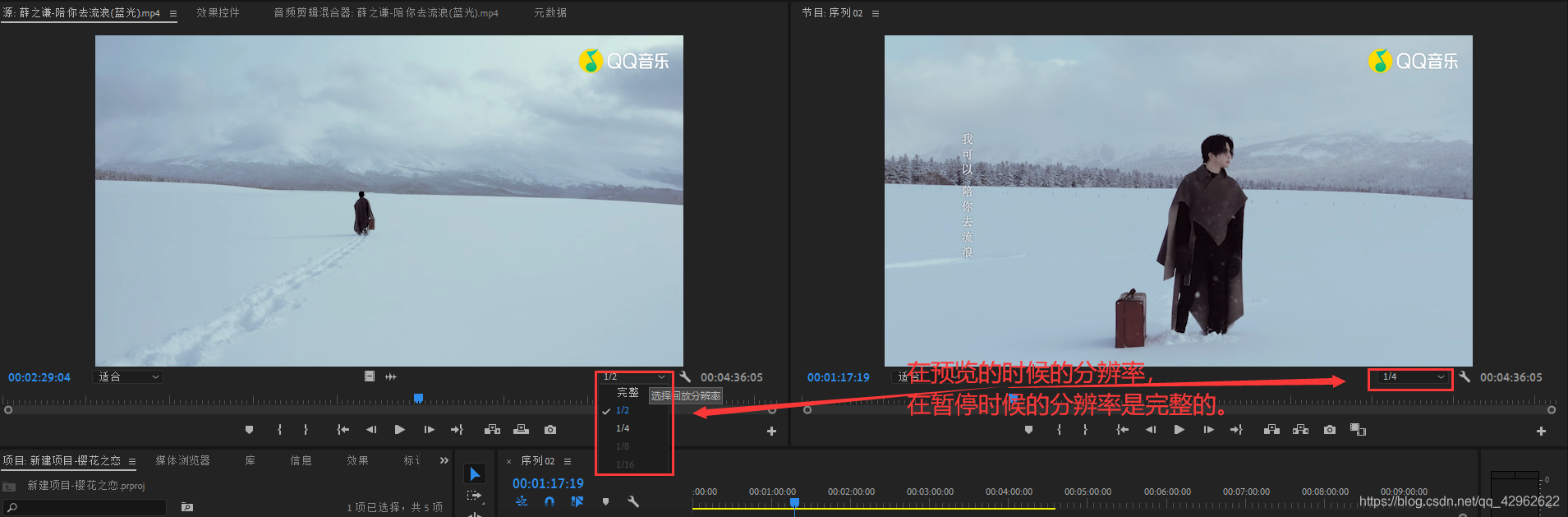Image resolution: width=1568 pixels, height=517 pixels.
Task: Select the Selection arrow tool
Action: 475,474
